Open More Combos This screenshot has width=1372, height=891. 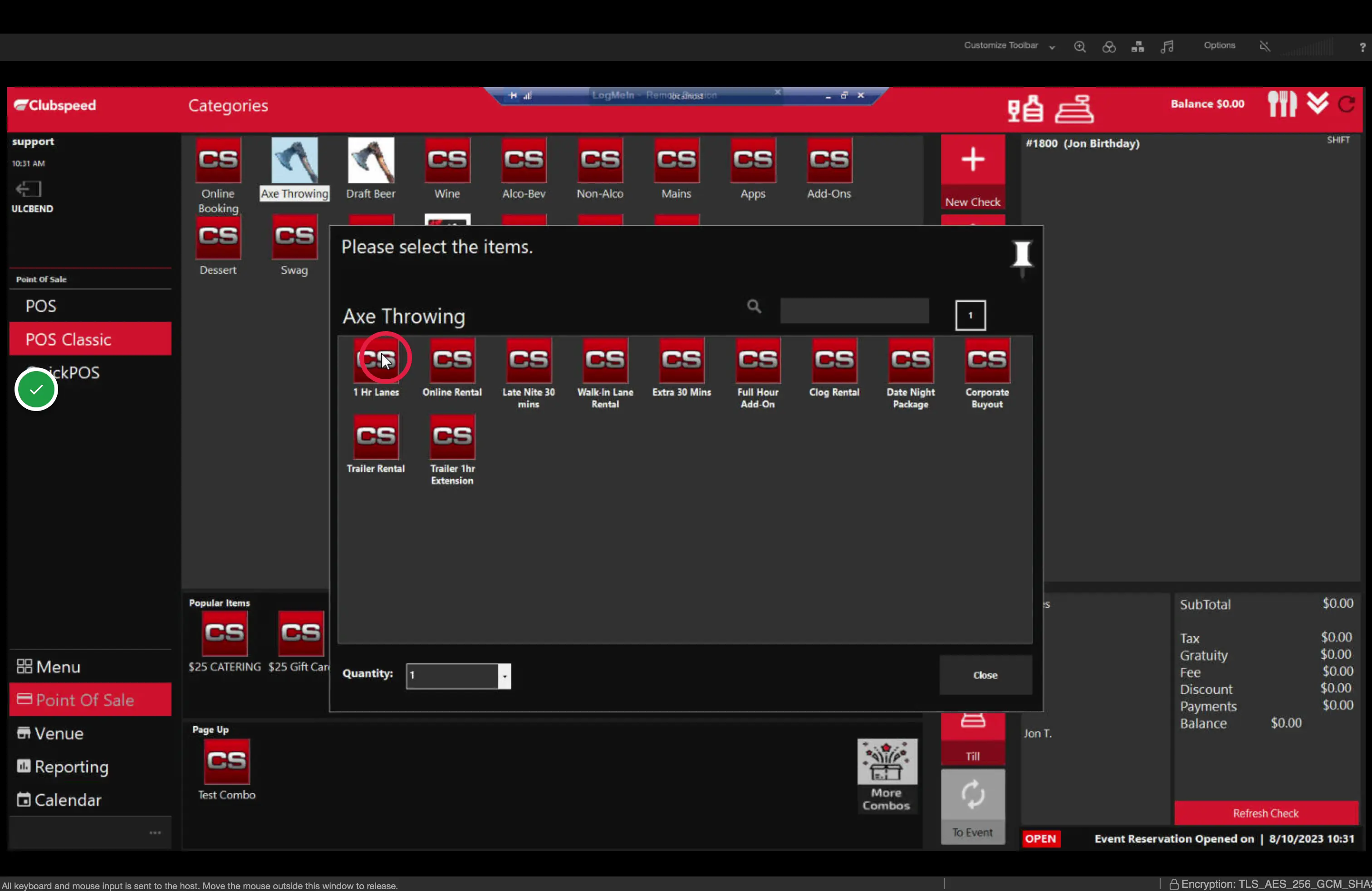click(887, 776)
